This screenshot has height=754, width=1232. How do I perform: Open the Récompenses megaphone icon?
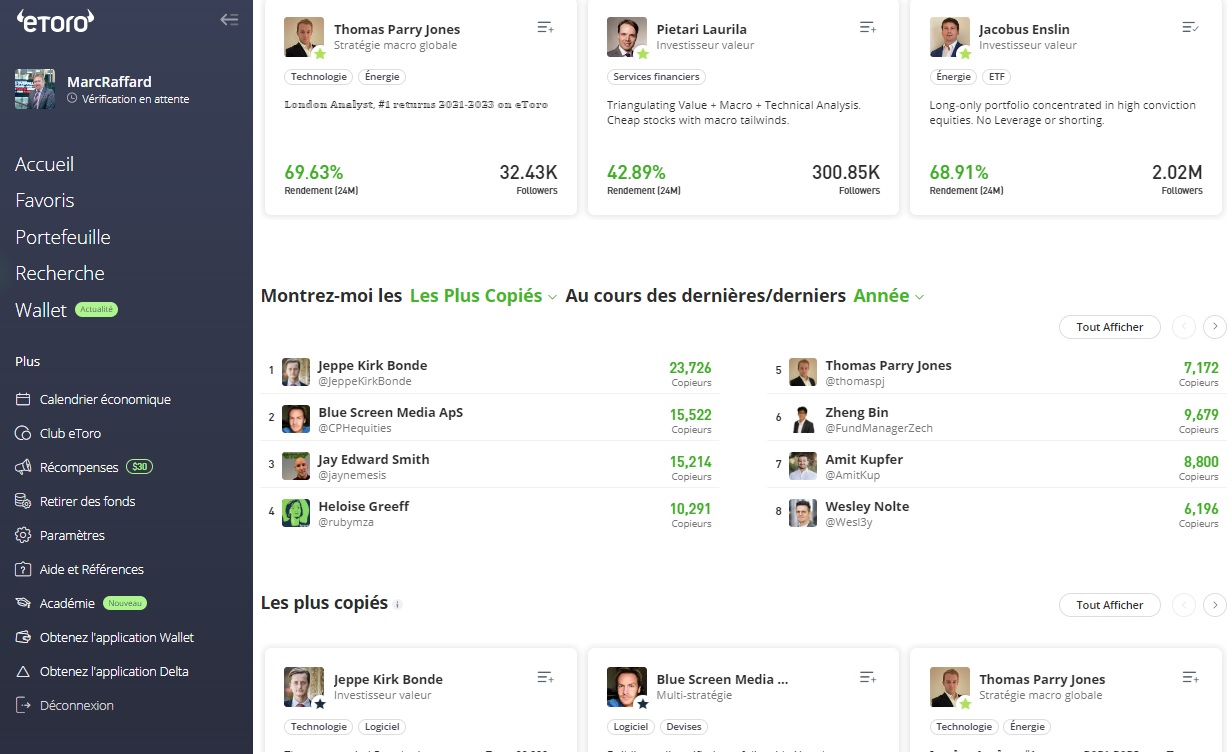(x=24, y=468)
